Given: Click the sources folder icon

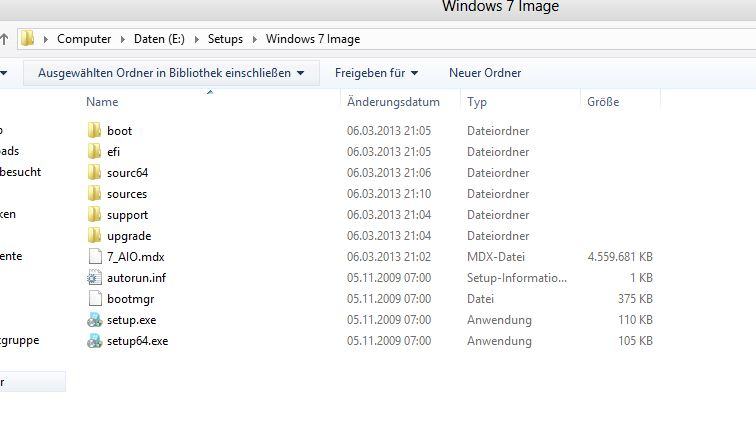Looking at the screenshot, I should click(94, 193).
